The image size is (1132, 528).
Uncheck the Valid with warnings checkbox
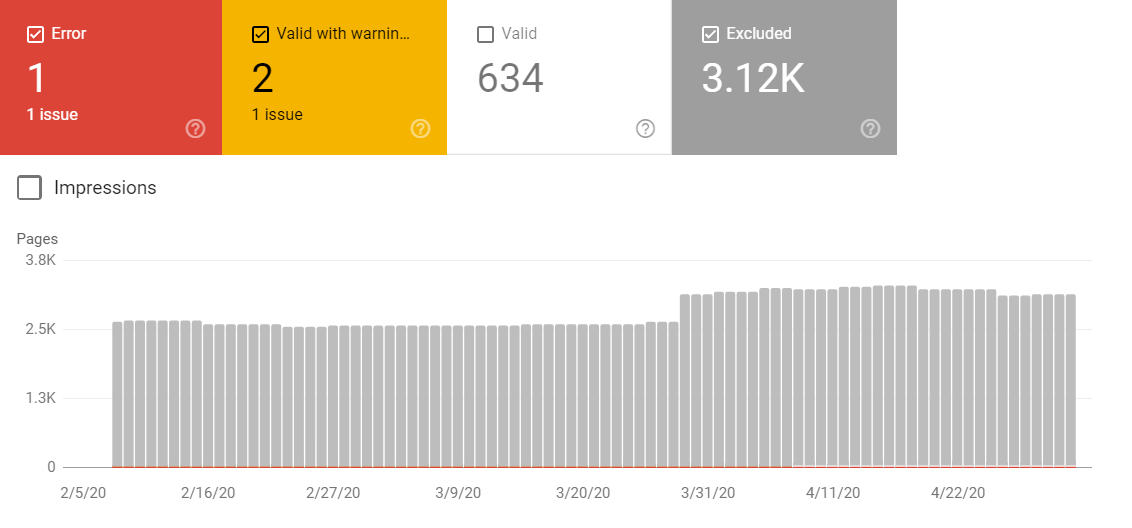click(x=261, y=34)
